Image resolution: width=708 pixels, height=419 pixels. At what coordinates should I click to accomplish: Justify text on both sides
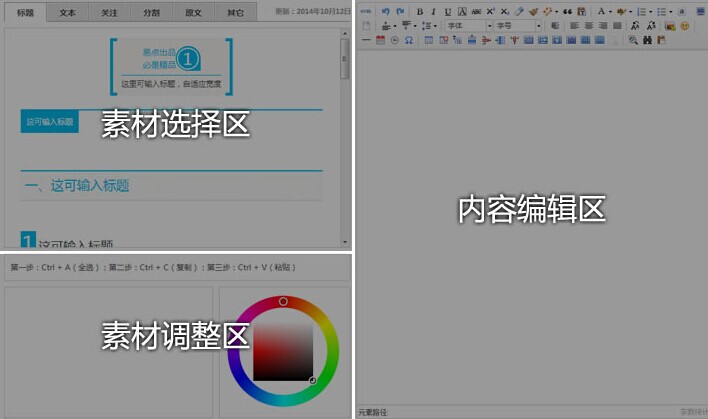point(617,26)
